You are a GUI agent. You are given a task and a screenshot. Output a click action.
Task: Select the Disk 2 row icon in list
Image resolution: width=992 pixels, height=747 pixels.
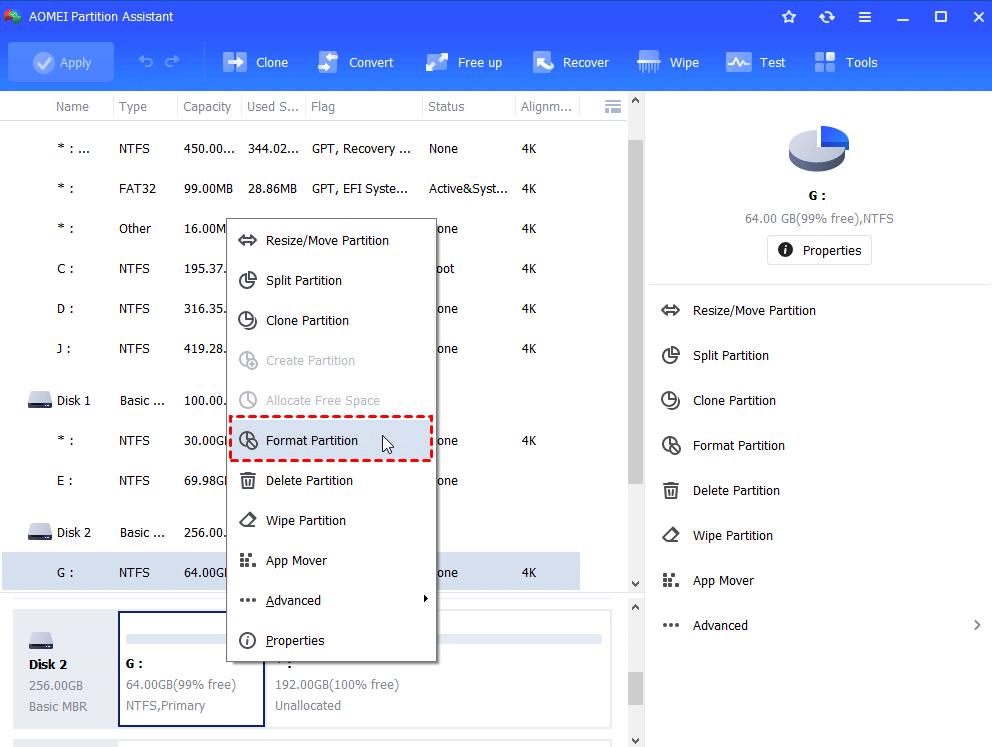pyautogui.click(x=39, y=533)
